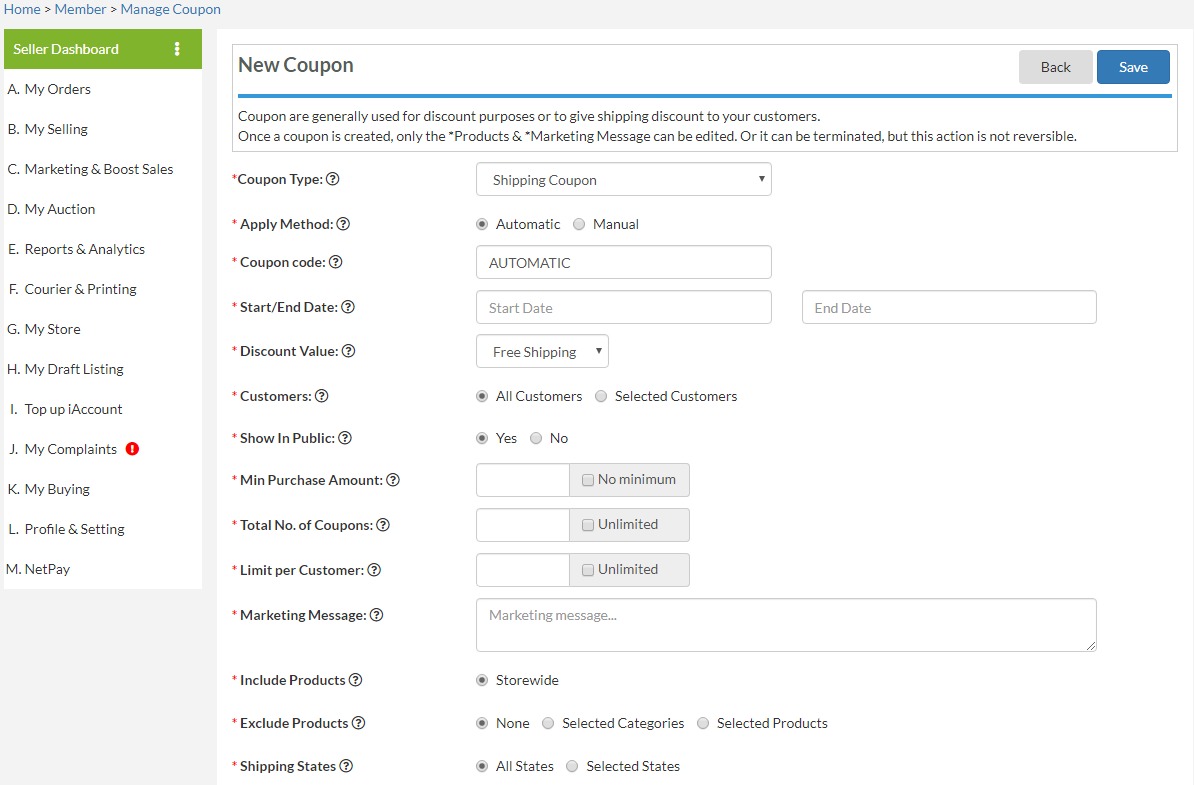Set Show In Public to Yes
1194x785 pixels.
pos(482,438)
